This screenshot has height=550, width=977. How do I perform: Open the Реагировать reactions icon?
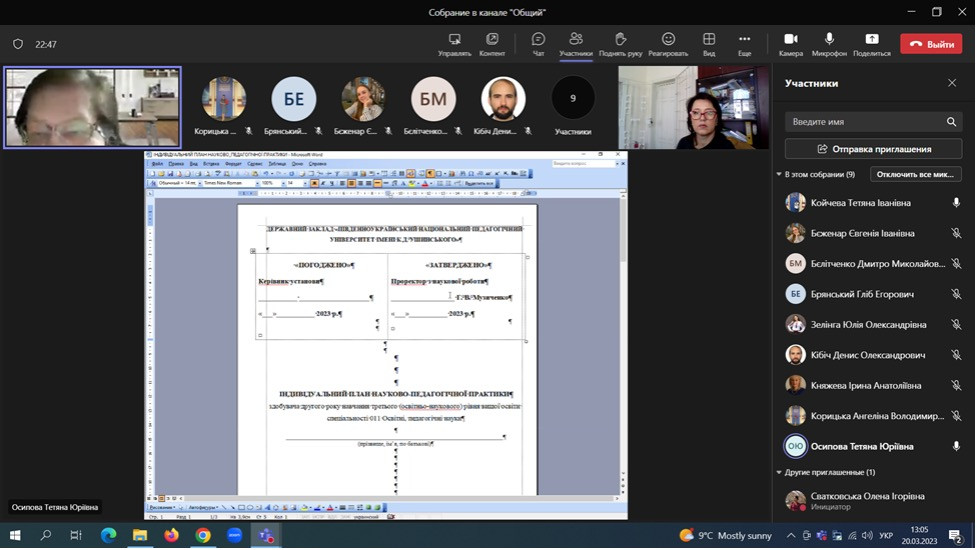point(668,44)
